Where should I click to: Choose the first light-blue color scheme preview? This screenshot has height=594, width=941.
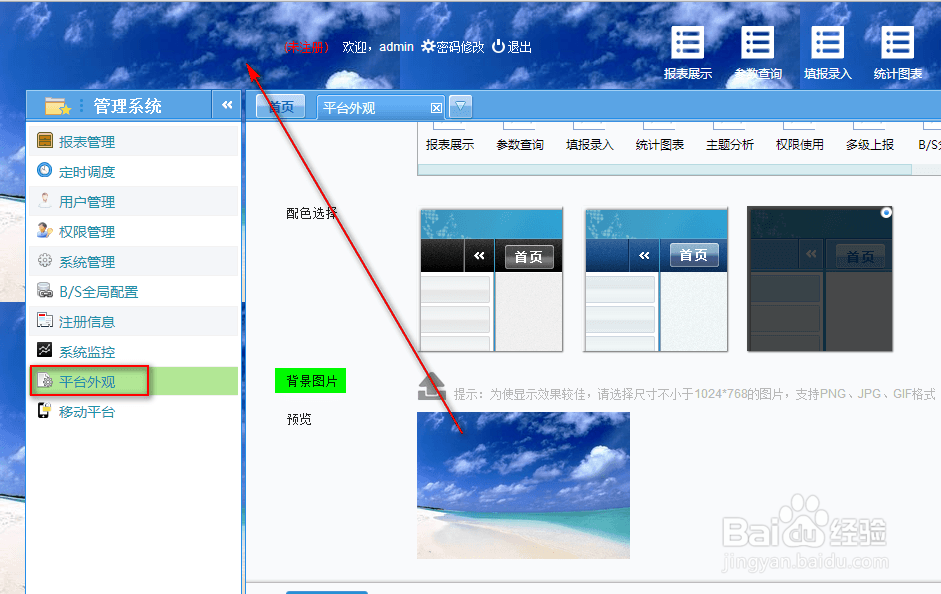(491, 278)
